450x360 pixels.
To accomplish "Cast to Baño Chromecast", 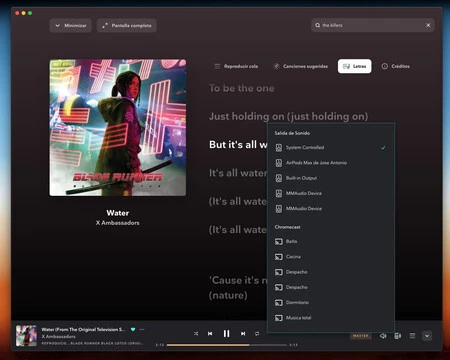I will [331, 241].
